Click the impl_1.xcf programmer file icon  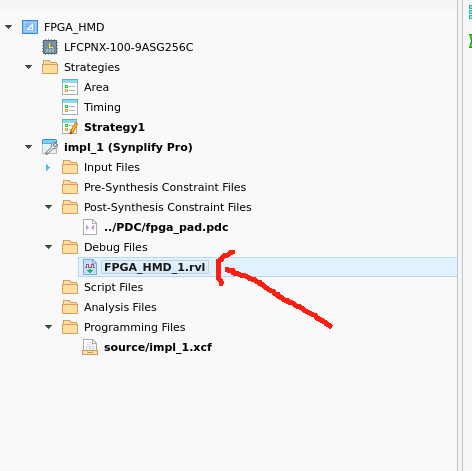(90, 347)
